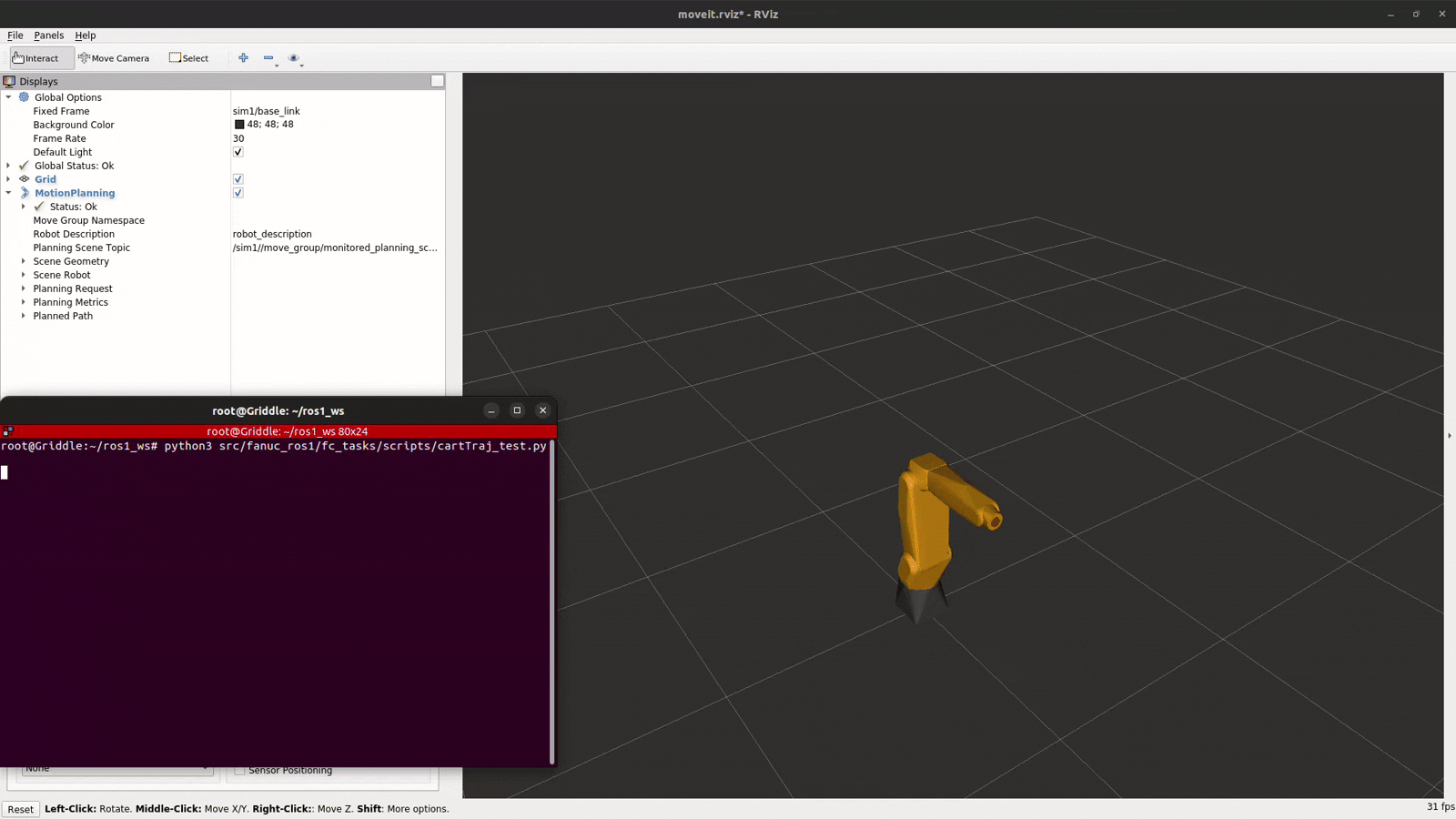Activate the Move Camera tool

tap(114, 58)
